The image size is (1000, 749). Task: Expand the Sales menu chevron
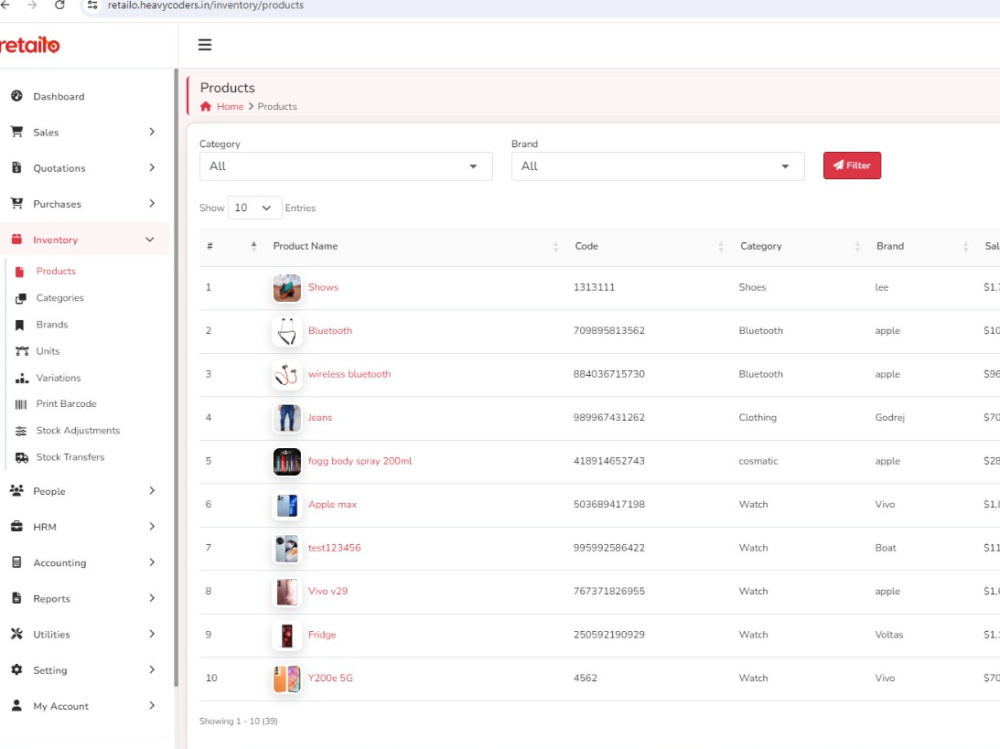pos(151,132)
